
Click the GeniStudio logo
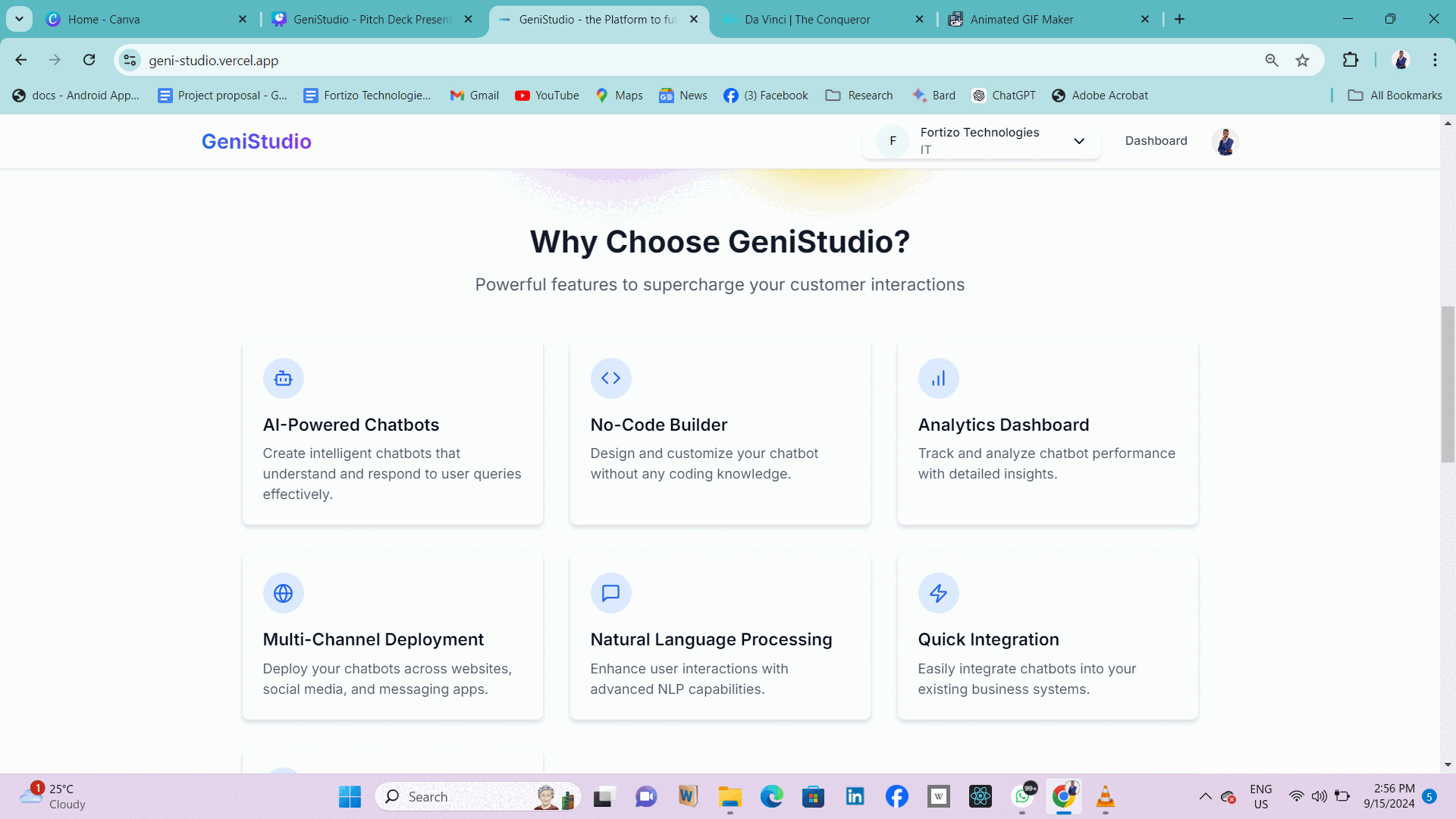pyautogui.click(x=256, y=141)
